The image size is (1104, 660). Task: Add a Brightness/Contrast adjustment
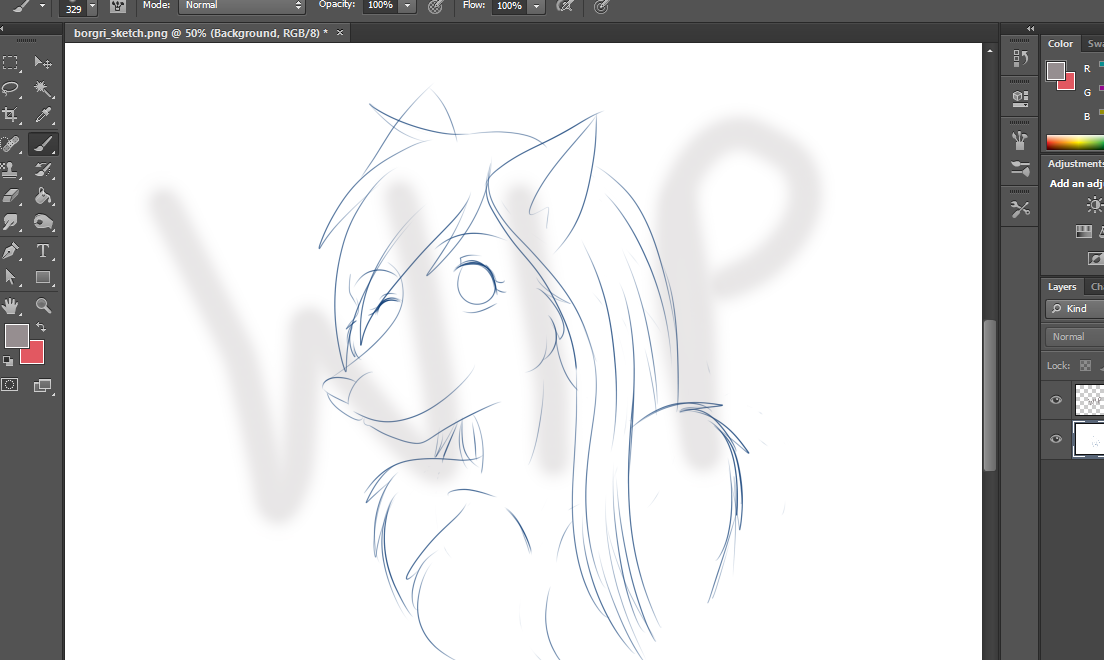(x=1095, y=205)
